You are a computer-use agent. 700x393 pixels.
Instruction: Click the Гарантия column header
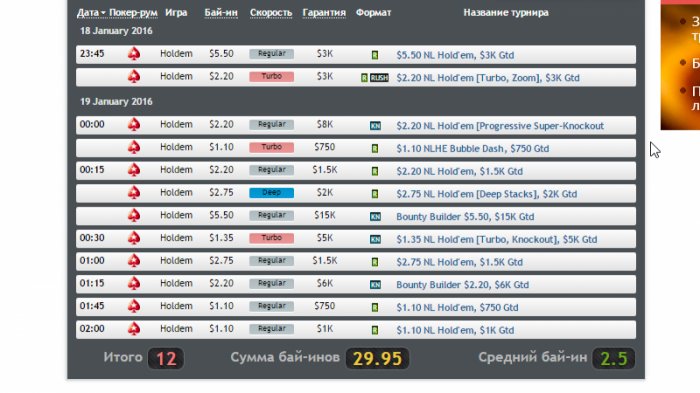324,13
